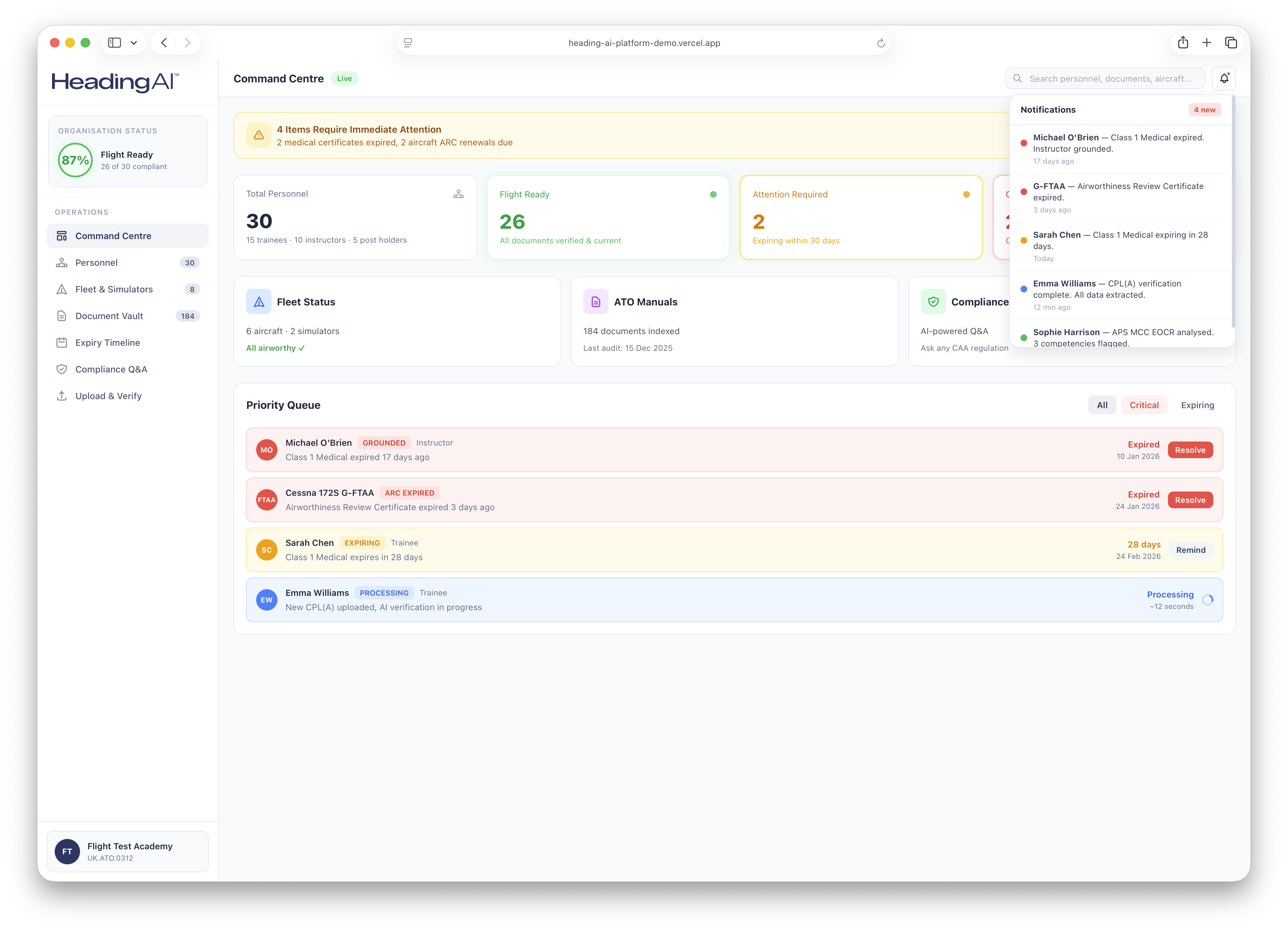Click the 87% Flight Ready ring
Screen dimensions: 1288x931
[75, 160]
